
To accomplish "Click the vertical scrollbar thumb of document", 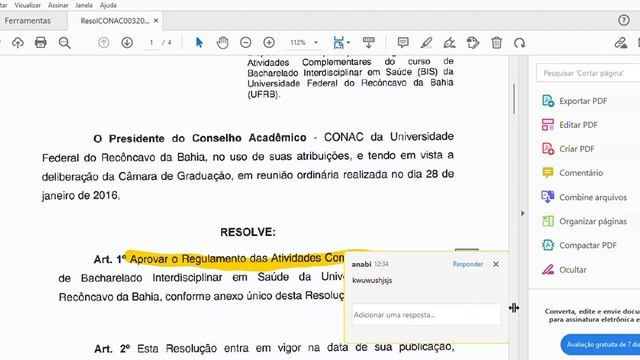I will pos(514,98).
